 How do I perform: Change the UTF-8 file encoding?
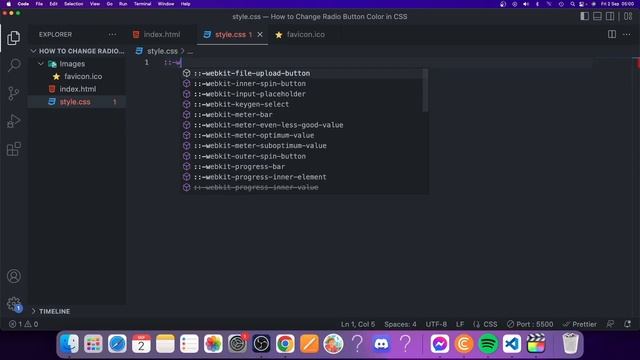tap(436, 324)
